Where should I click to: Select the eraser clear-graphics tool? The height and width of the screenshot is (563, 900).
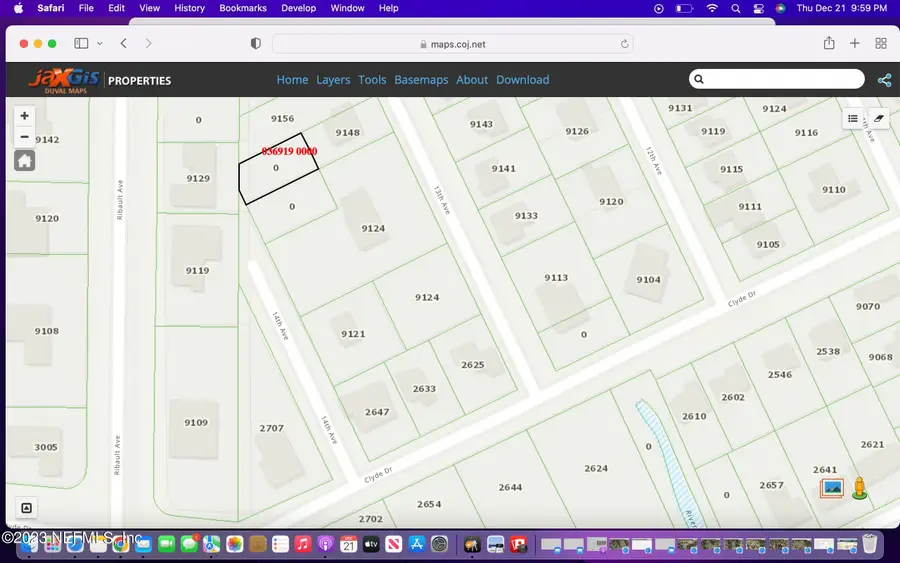point(879,119)
